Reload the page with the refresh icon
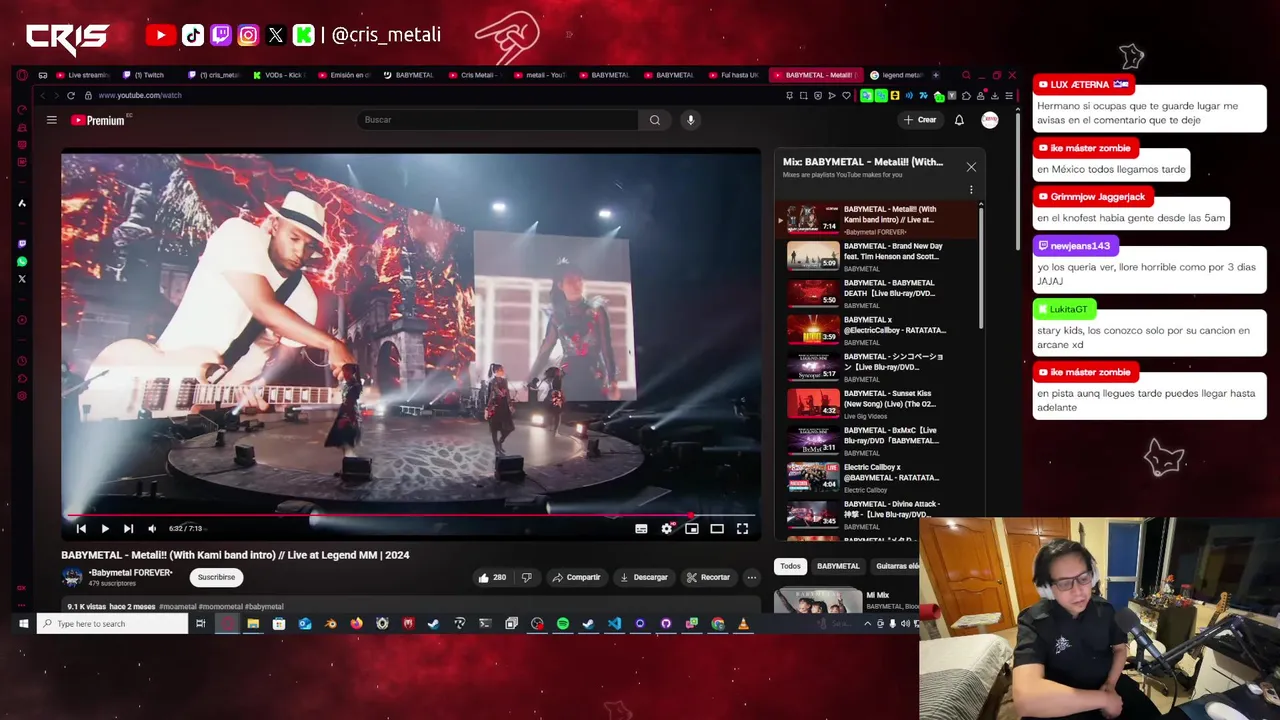Viewport: 1280px width, 720px height. [x=71, y=95]
